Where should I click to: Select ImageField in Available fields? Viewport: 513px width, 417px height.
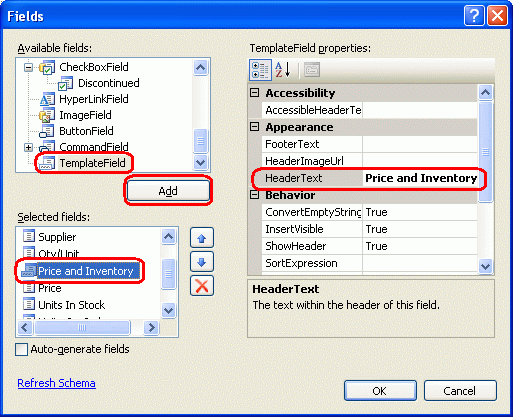(85, 115)
